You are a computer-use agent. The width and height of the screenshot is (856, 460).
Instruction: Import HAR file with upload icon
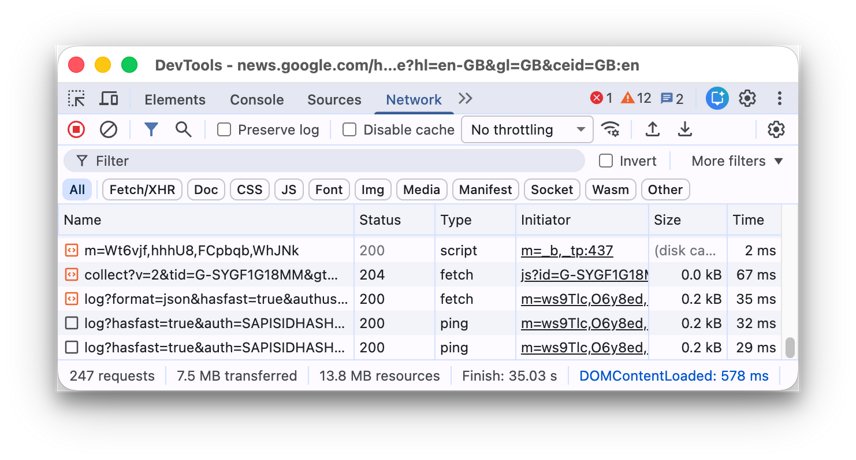coord(652,129)
